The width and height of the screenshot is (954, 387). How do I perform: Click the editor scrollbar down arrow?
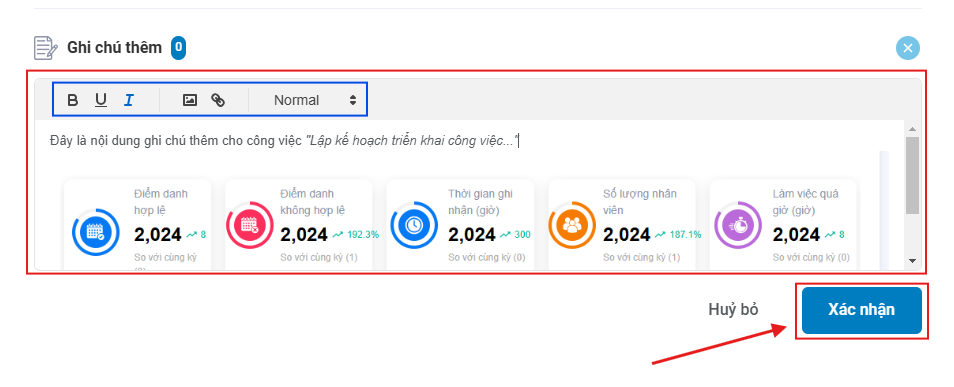pyautogui.click(x=911, y=261)
